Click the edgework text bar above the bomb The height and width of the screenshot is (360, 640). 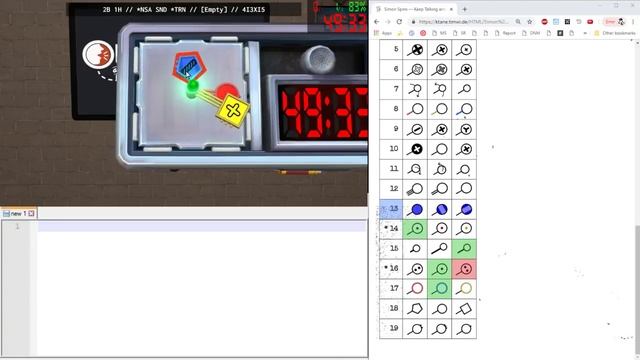(x=184, y=9)
